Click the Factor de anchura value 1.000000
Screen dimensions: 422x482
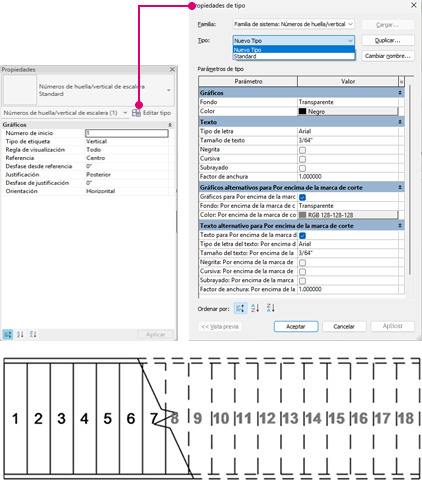pos(310,177)
